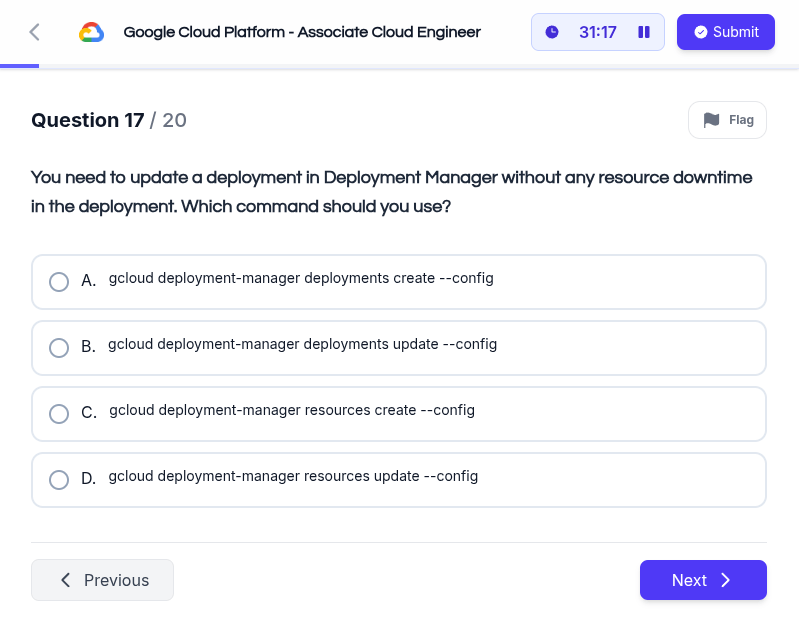Flag question 17 for review
Image resolution: width=799 pixels, height=631 pixels.
727,120
